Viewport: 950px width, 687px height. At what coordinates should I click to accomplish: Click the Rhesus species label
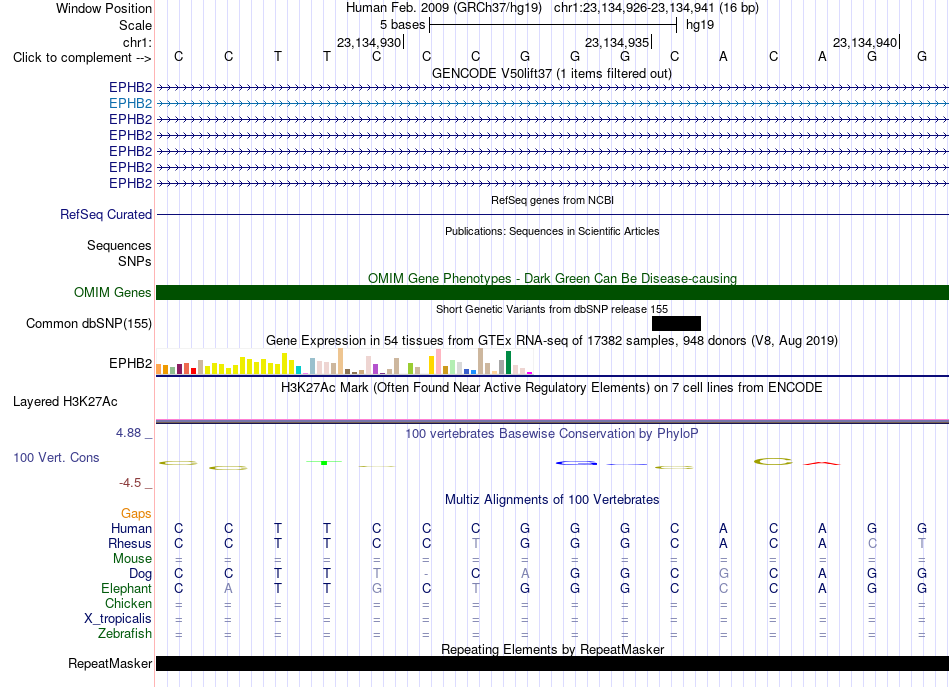point(130,543)
